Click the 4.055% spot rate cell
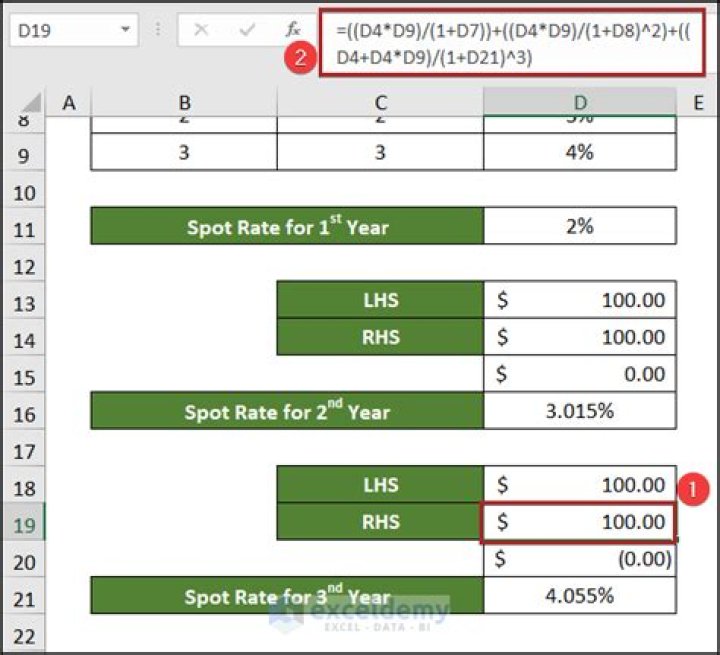Image resolution: width=720 pixels, height=655 pixels. point(579,596)
